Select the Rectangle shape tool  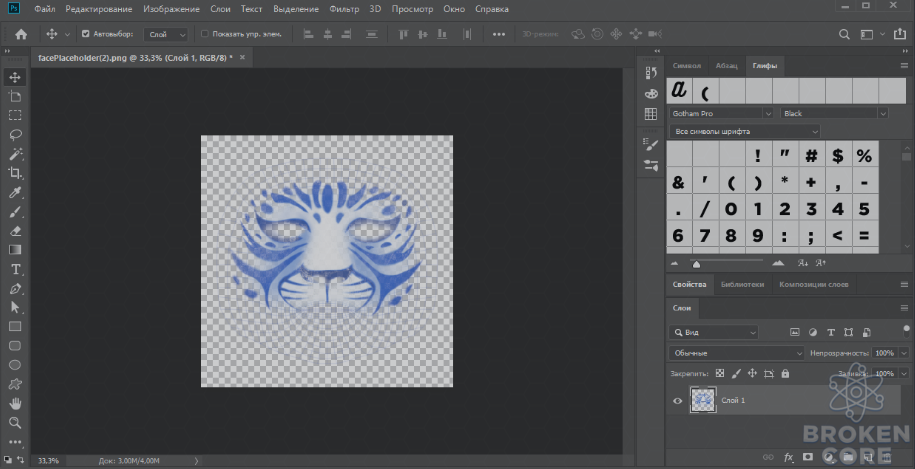coord(15,327)
